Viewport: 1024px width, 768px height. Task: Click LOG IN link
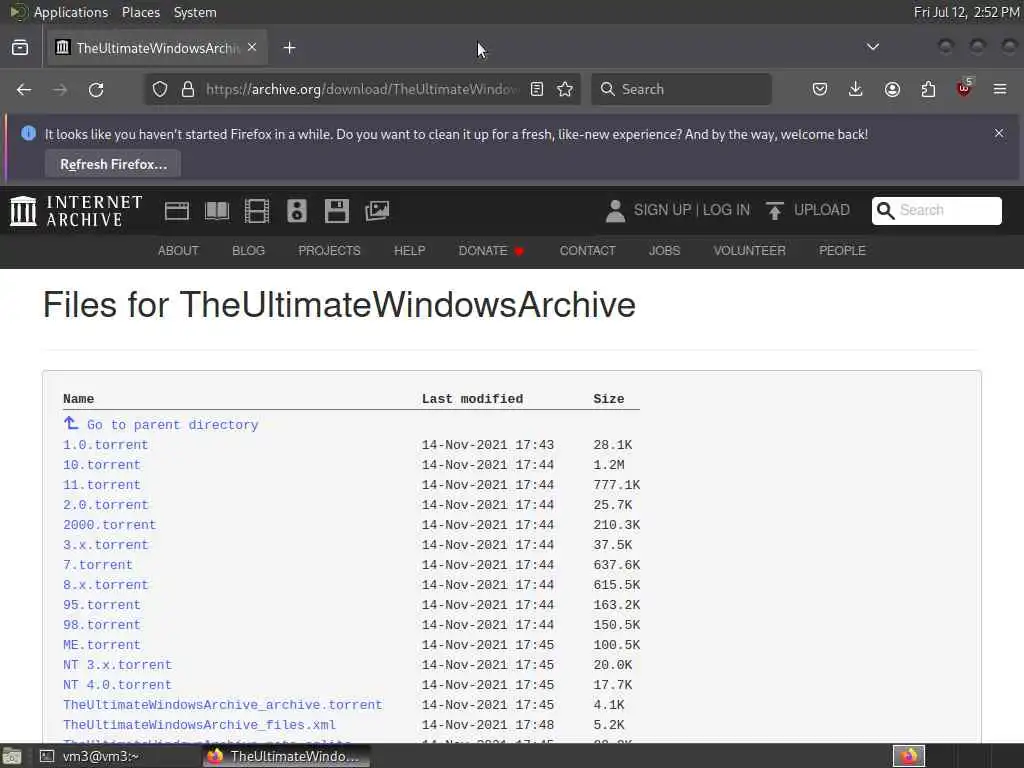(726, 210)
